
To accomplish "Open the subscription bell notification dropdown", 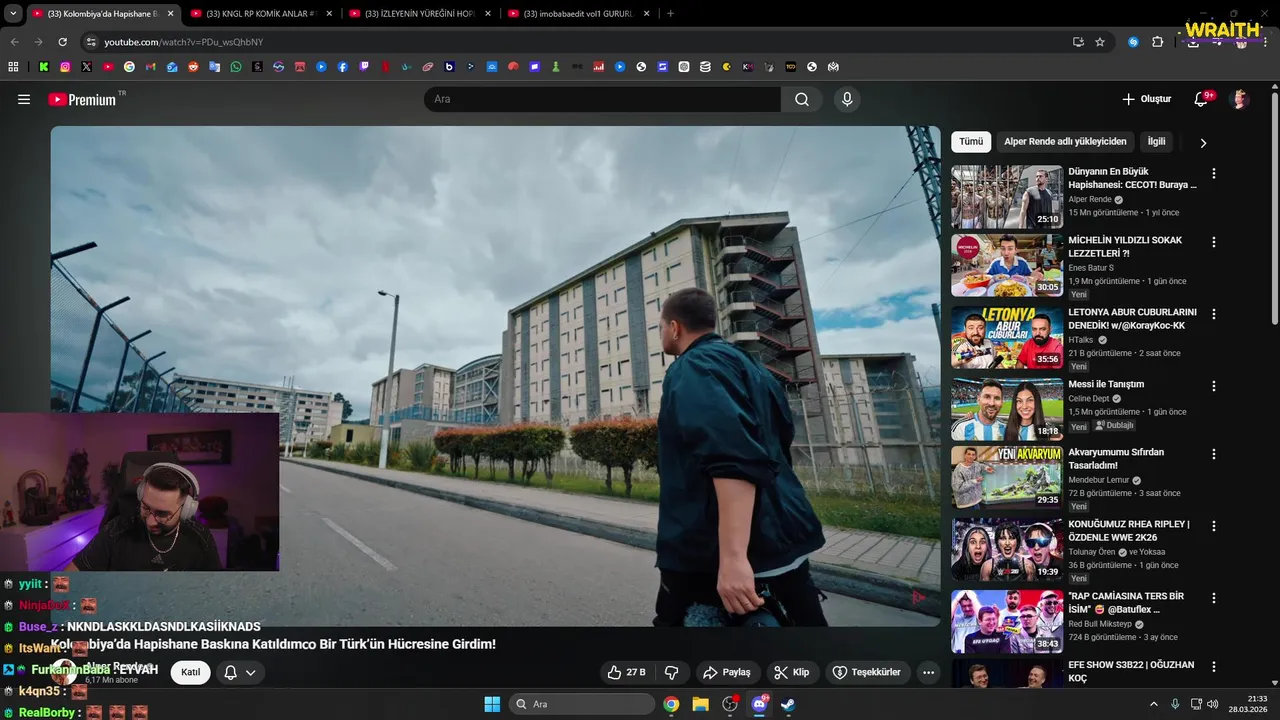I will click(240, 672).
